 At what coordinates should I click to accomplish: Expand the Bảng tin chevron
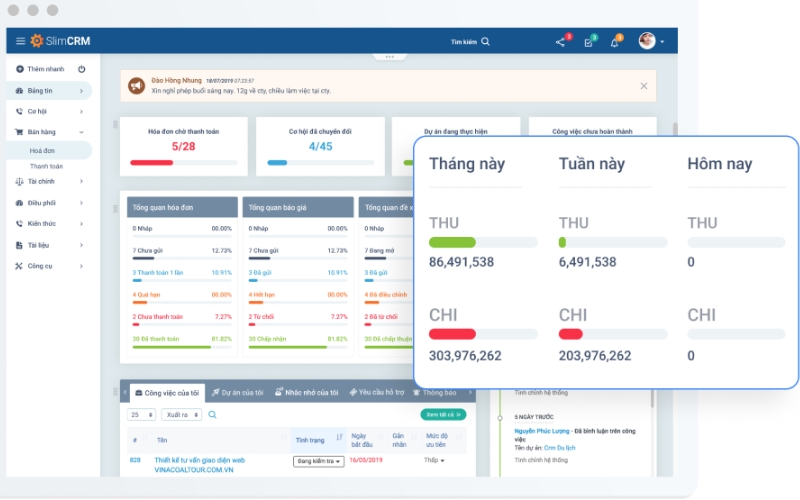[x=81, y=91]
